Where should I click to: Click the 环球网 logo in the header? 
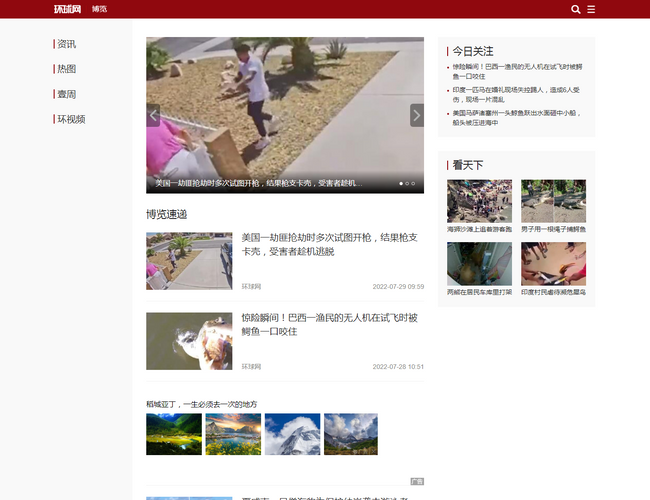pyautogui.click(x=67, y=9)
